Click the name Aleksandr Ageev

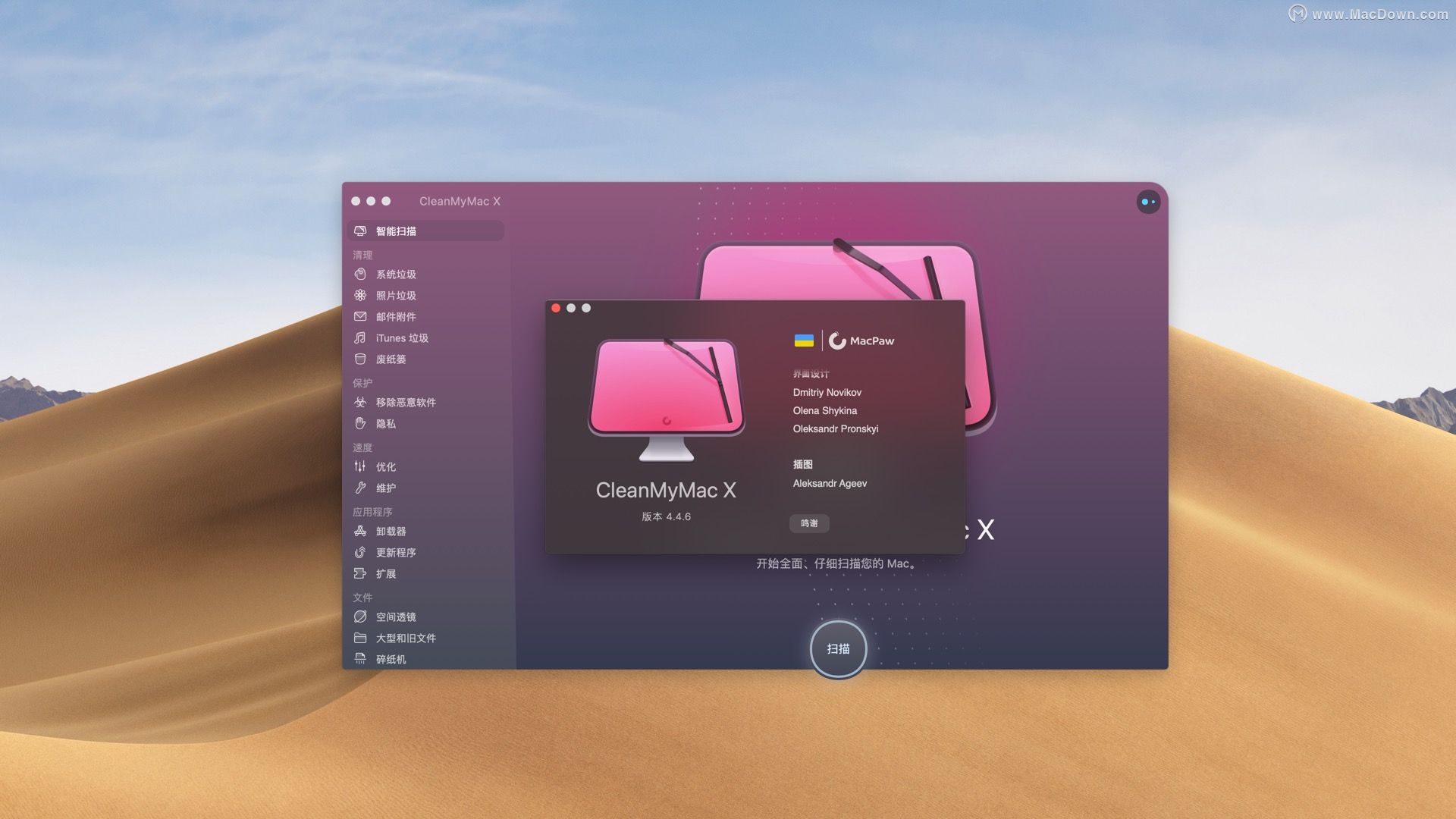(x=830, y=483)
